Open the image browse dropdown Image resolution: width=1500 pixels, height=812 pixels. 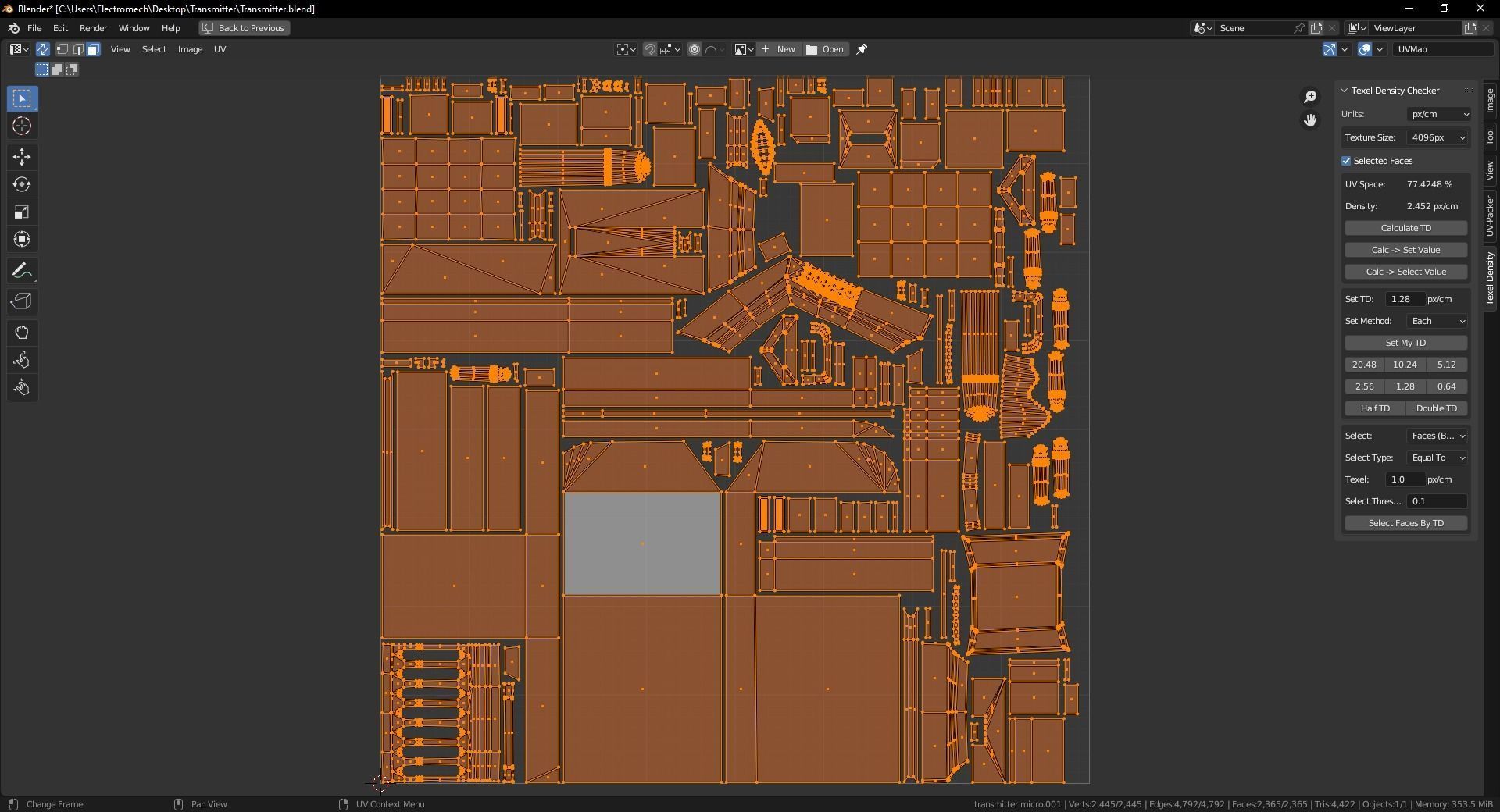[744, 49]
